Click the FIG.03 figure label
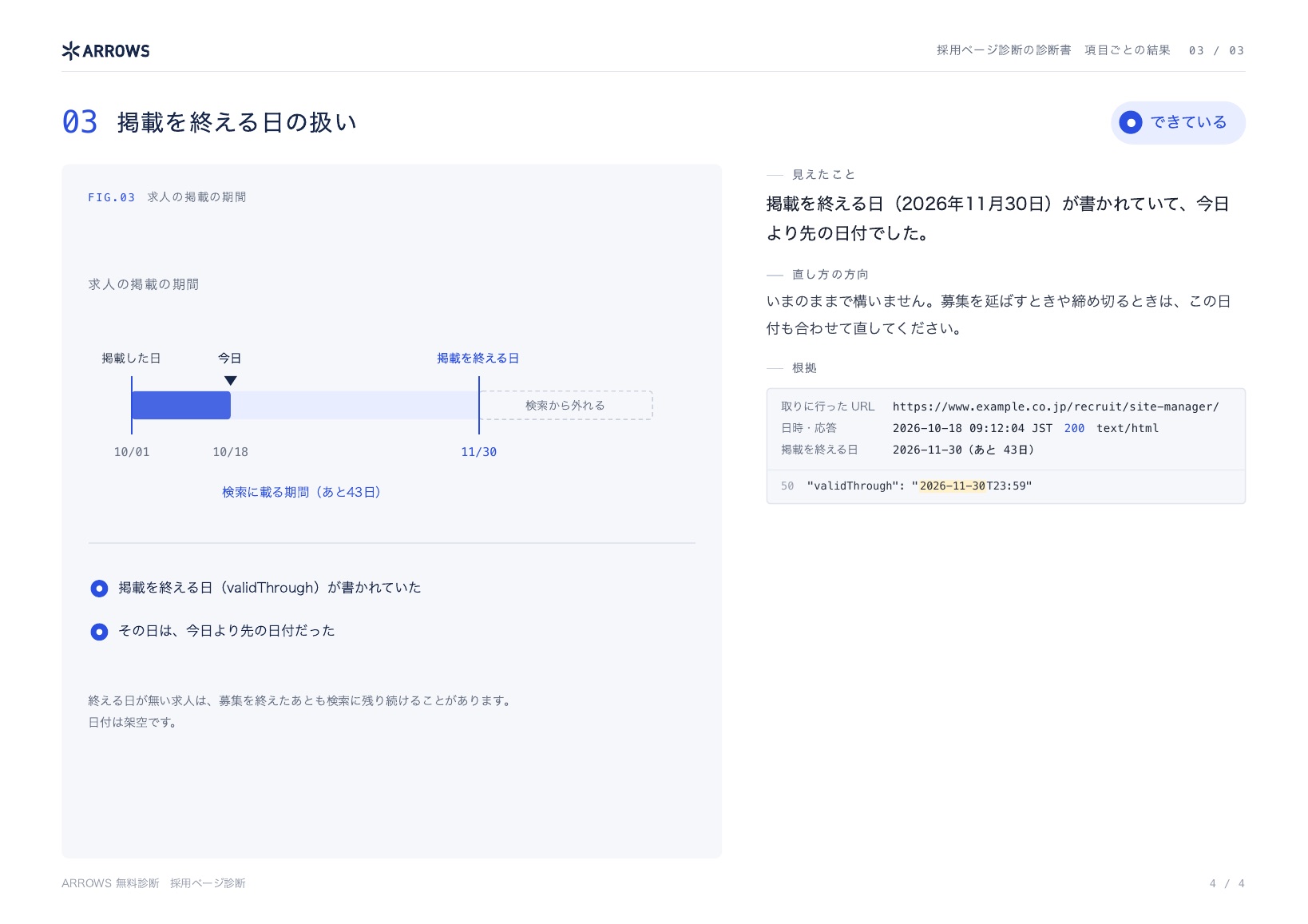Viewport: 1308px width, 924px height. tap(111, 197)
